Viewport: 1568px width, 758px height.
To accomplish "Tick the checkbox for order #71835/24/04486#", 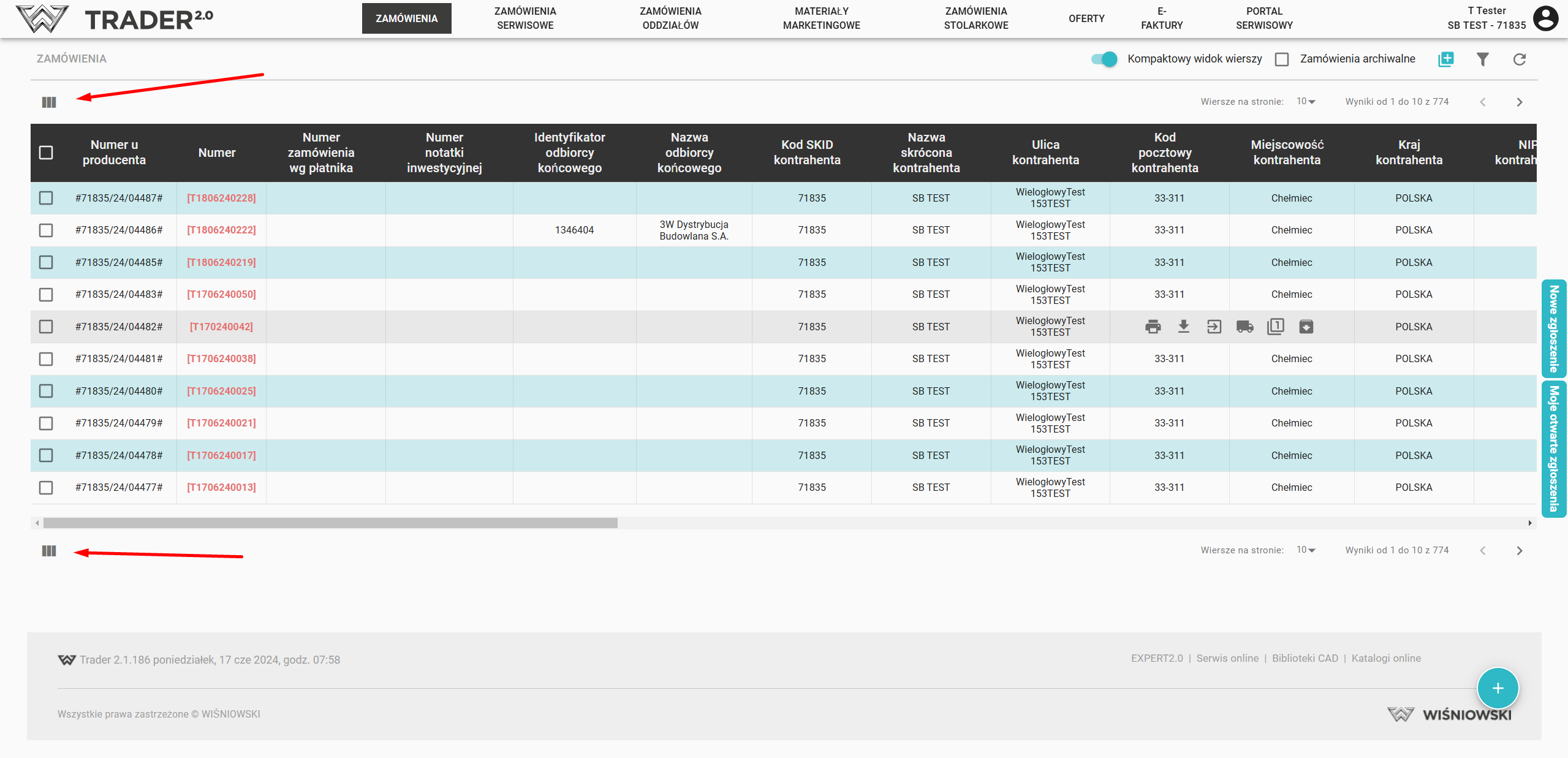I will coord(46,230).
